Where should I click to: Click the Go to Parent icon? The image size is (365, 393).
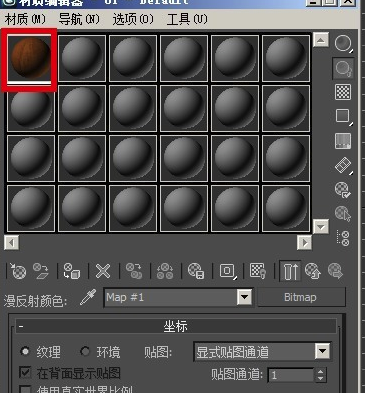tap(313, 271)
